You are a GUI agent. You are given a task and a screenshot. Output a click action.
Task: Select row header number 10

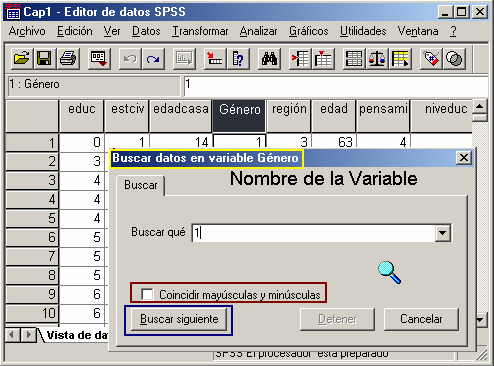click(32, 314)
